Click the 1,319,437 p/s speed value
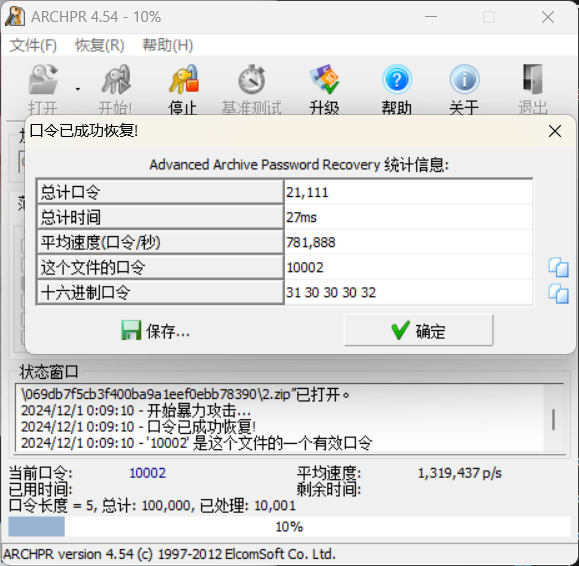The width and height of the screenshot is (579, 566). (x=460, y=473)
